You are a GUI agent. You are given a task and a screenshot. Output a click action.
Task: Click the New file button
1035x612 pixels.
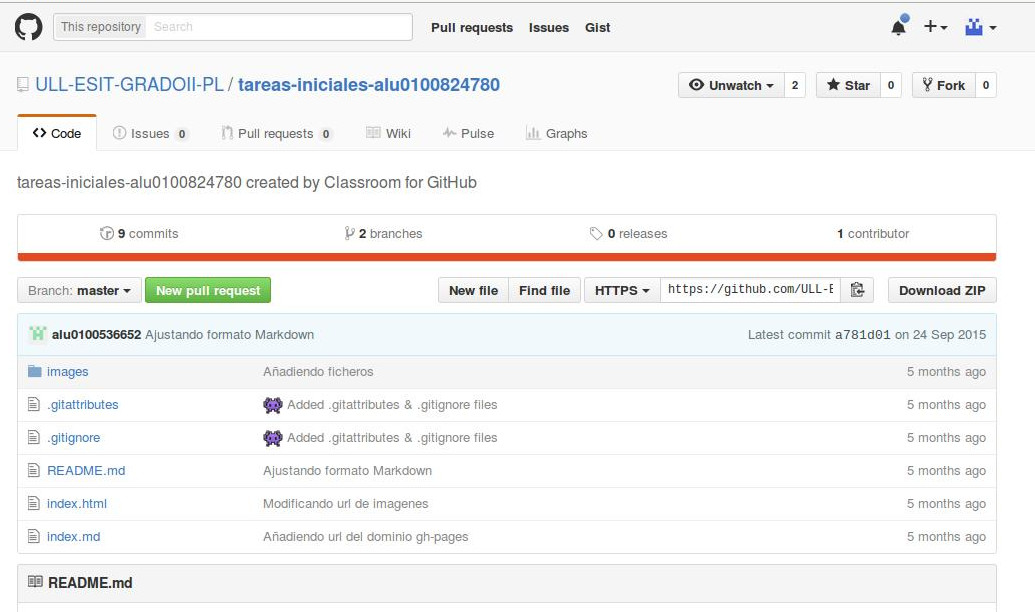click(x=473, y=290)
